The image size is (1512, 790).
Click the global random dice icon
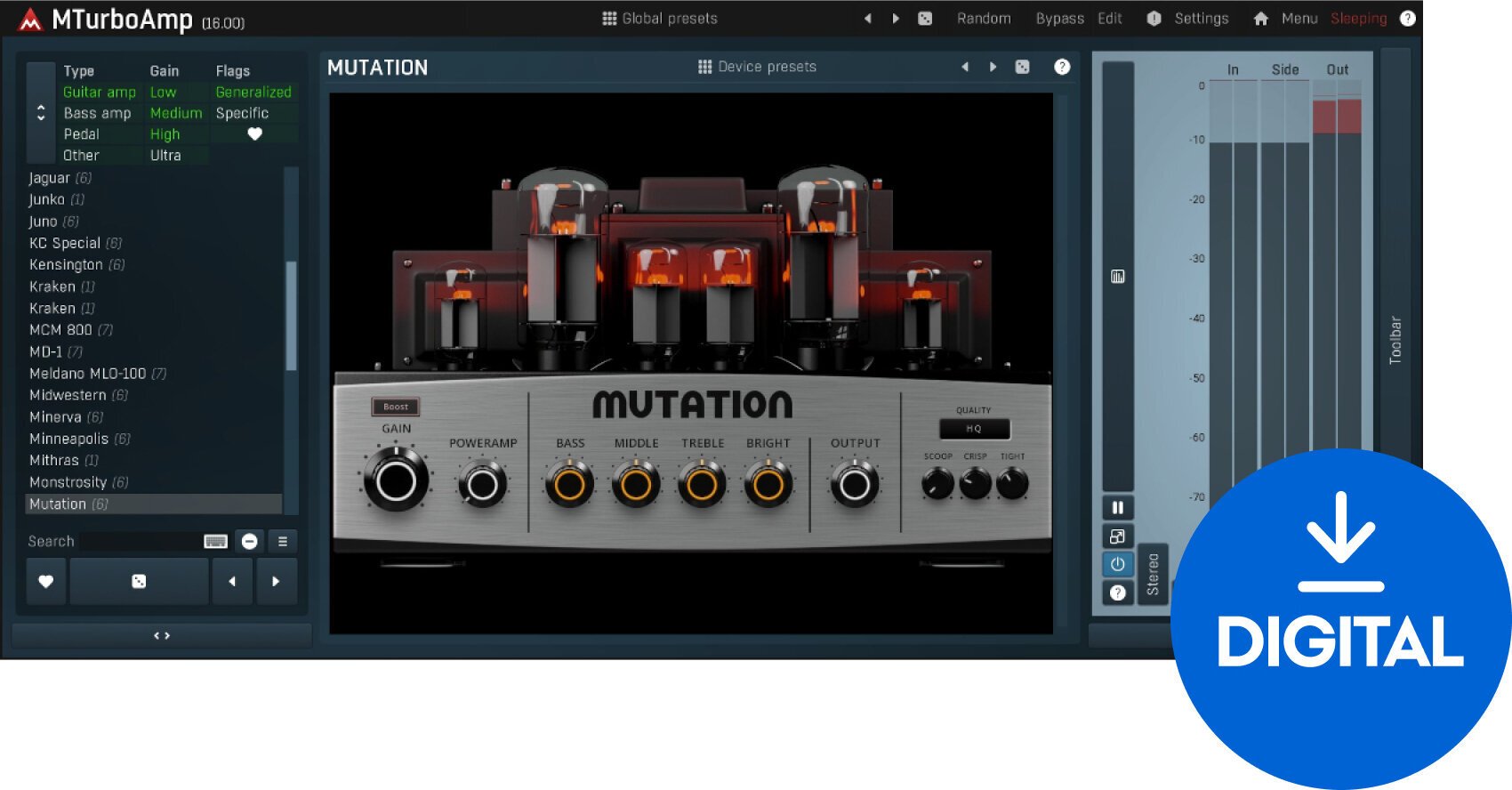click(925, 19)
